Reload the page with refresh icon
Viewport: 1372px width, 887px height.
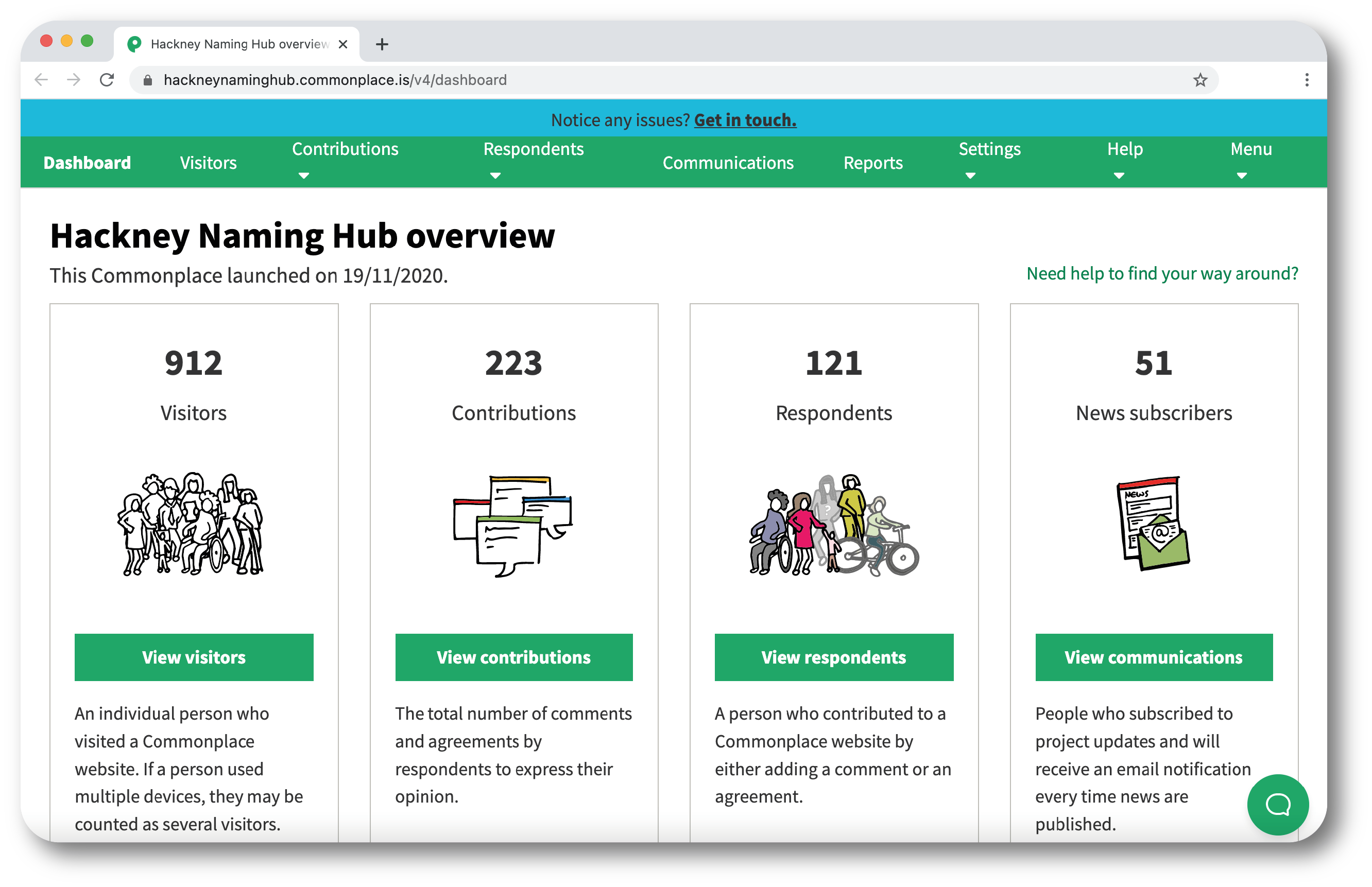pos(107,79)
